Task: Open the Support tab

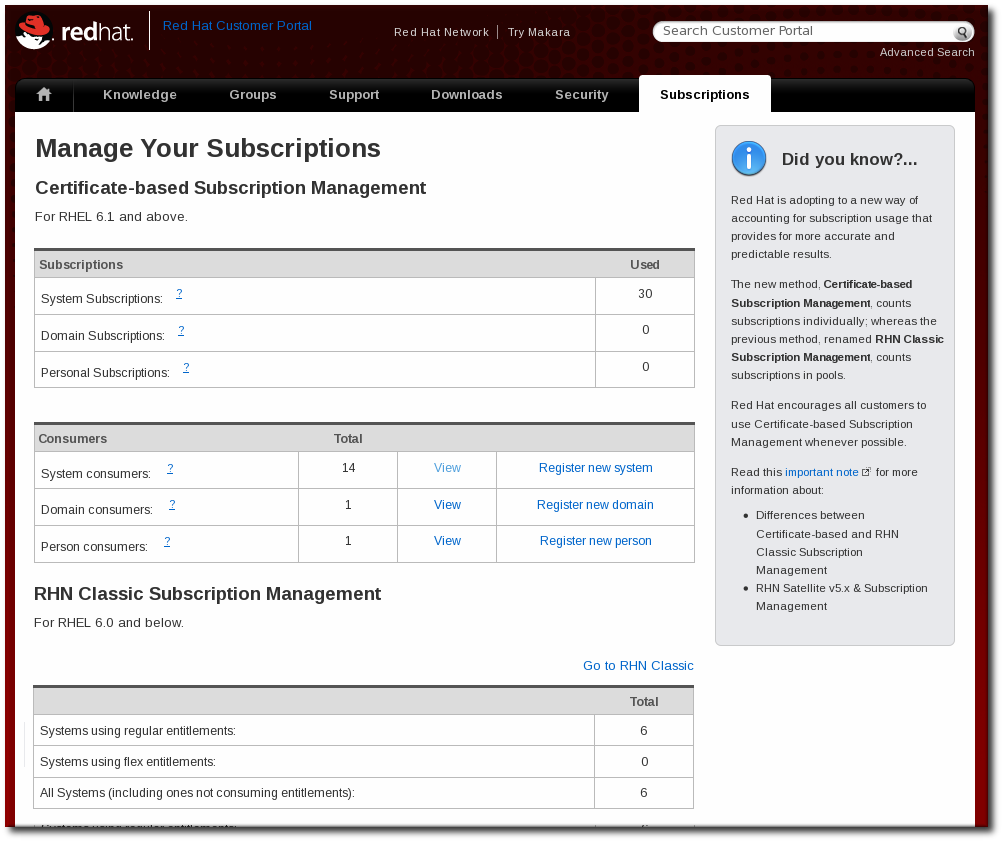Action: pyautogui.click(x=354, y=95)
